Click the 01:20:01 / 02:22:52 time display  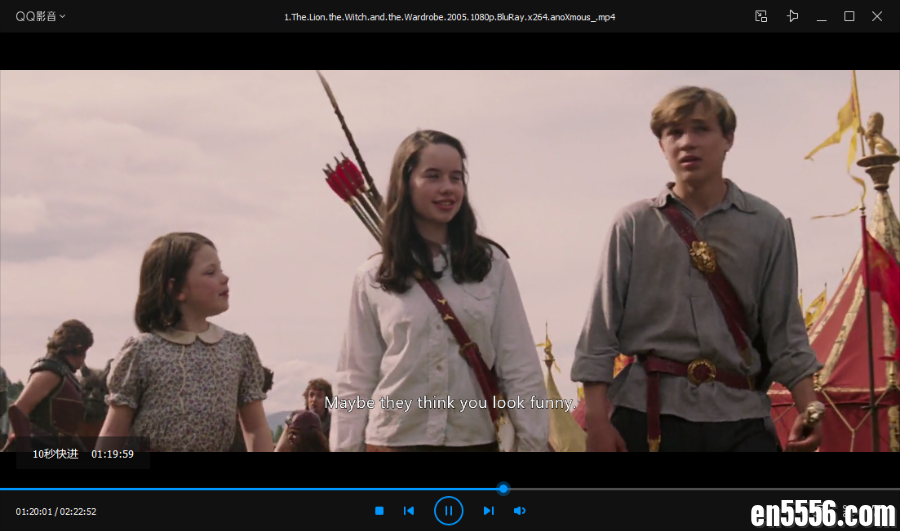[56, 511]
